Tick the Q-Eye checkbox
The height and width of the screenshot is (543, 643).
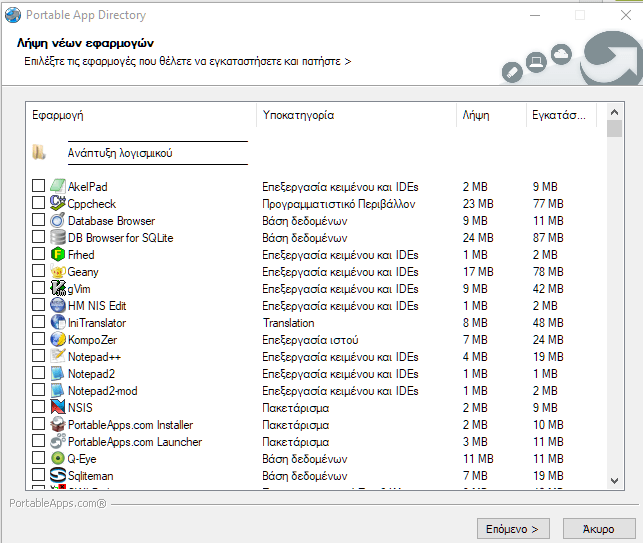coord(39,458)
